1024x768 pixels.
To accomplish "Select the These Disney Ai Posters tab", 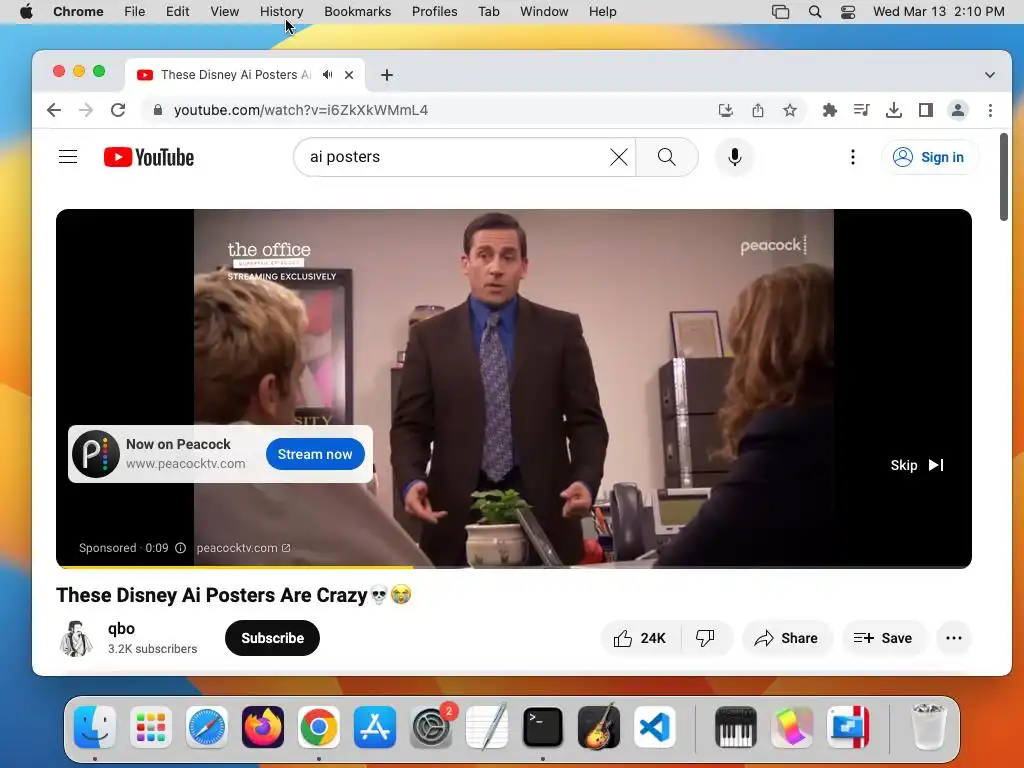I will click(236, 74).
